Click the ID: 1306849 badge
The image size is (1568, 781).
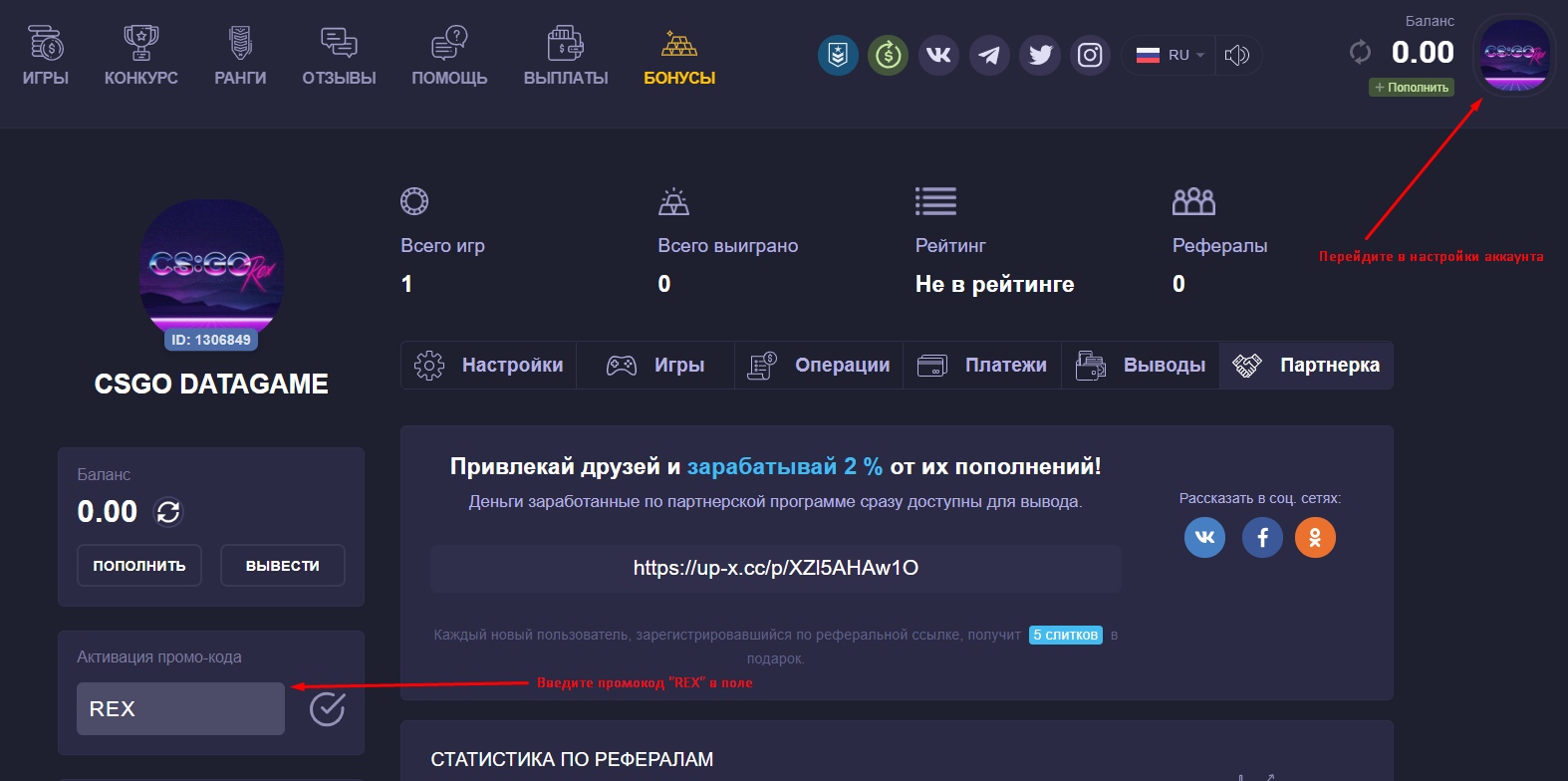click(x=211, y=340)
